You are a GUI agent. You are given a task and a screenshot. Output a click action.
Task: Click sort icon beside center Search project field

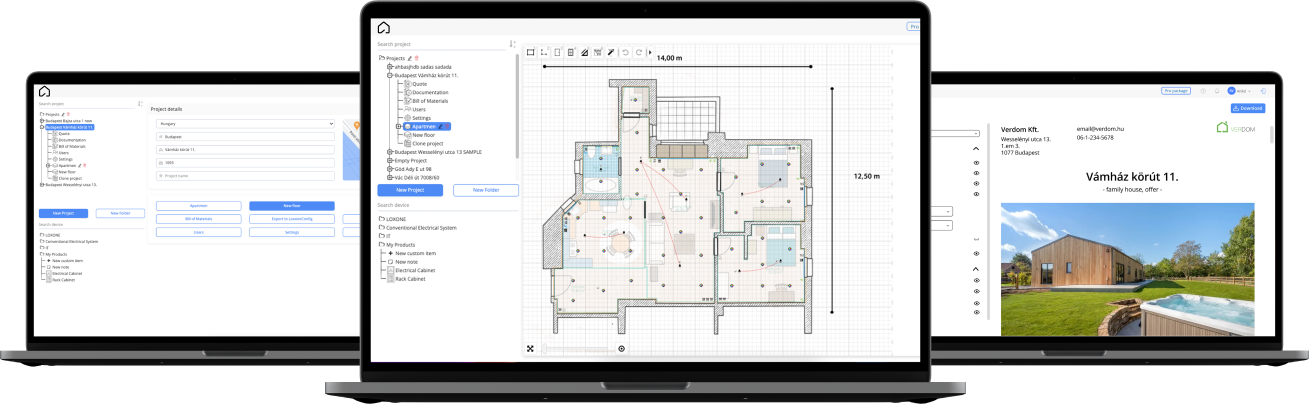(512, 44)
